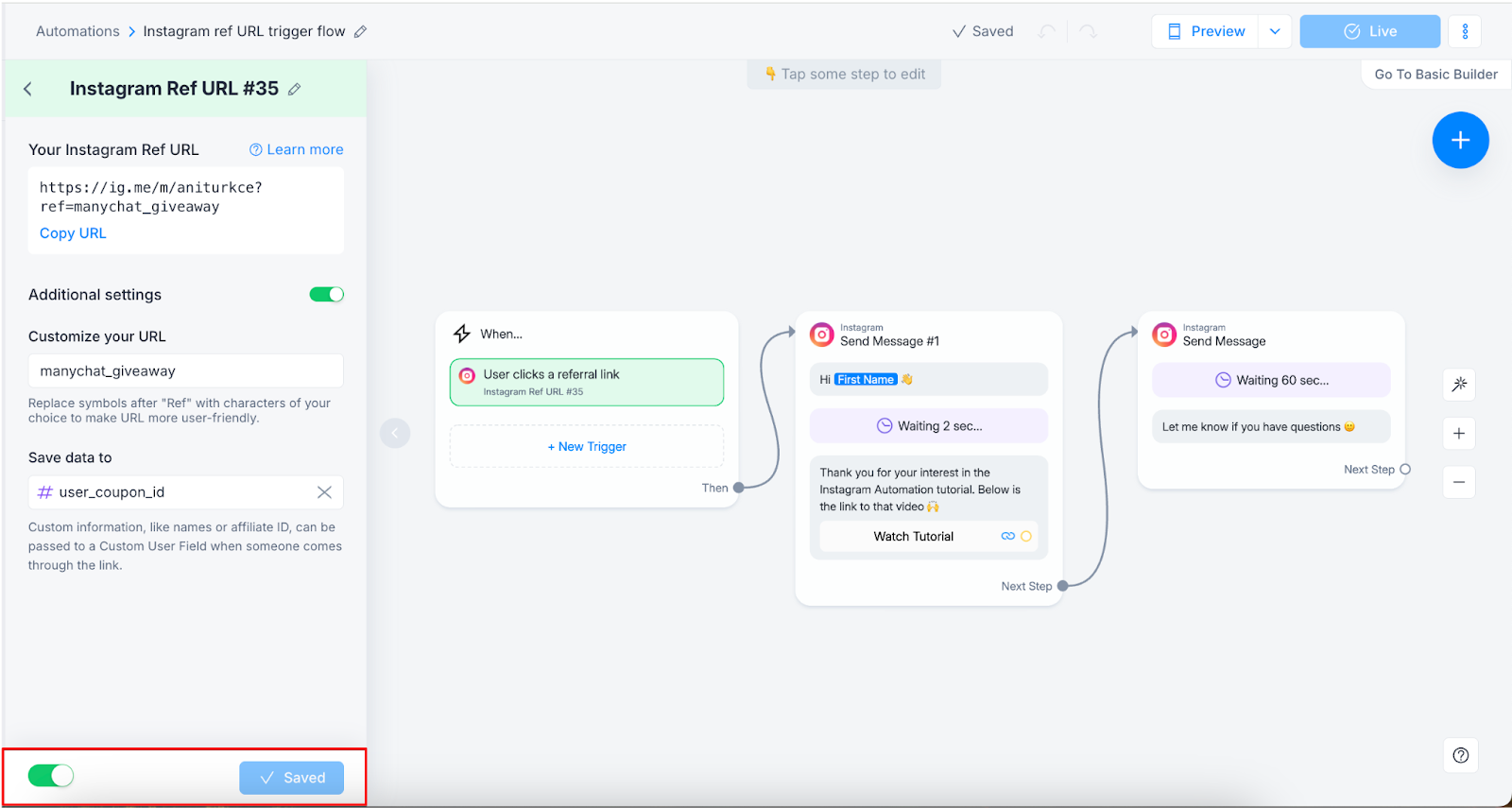Click empty Next Step connector of last node
The width and height of the screenshot is (1512, 808).
click(x=1405, y=469)
